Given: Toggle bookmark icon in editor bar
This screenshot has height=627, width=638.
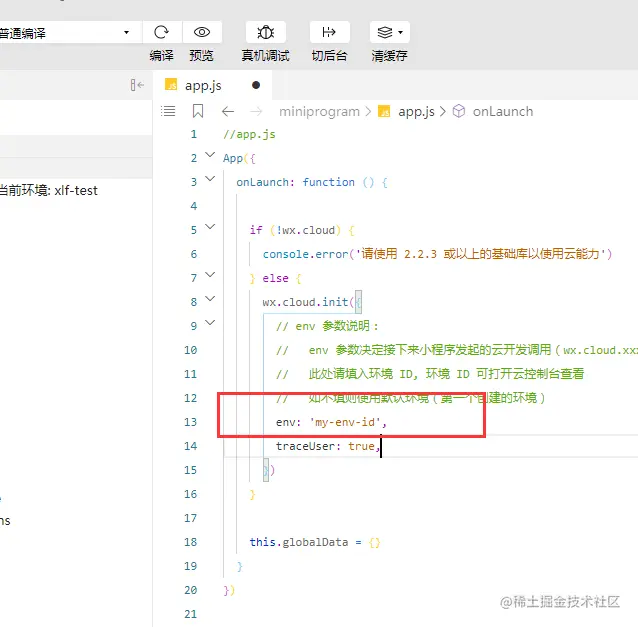Looking at the screenshot, I should tap(198, 111).
